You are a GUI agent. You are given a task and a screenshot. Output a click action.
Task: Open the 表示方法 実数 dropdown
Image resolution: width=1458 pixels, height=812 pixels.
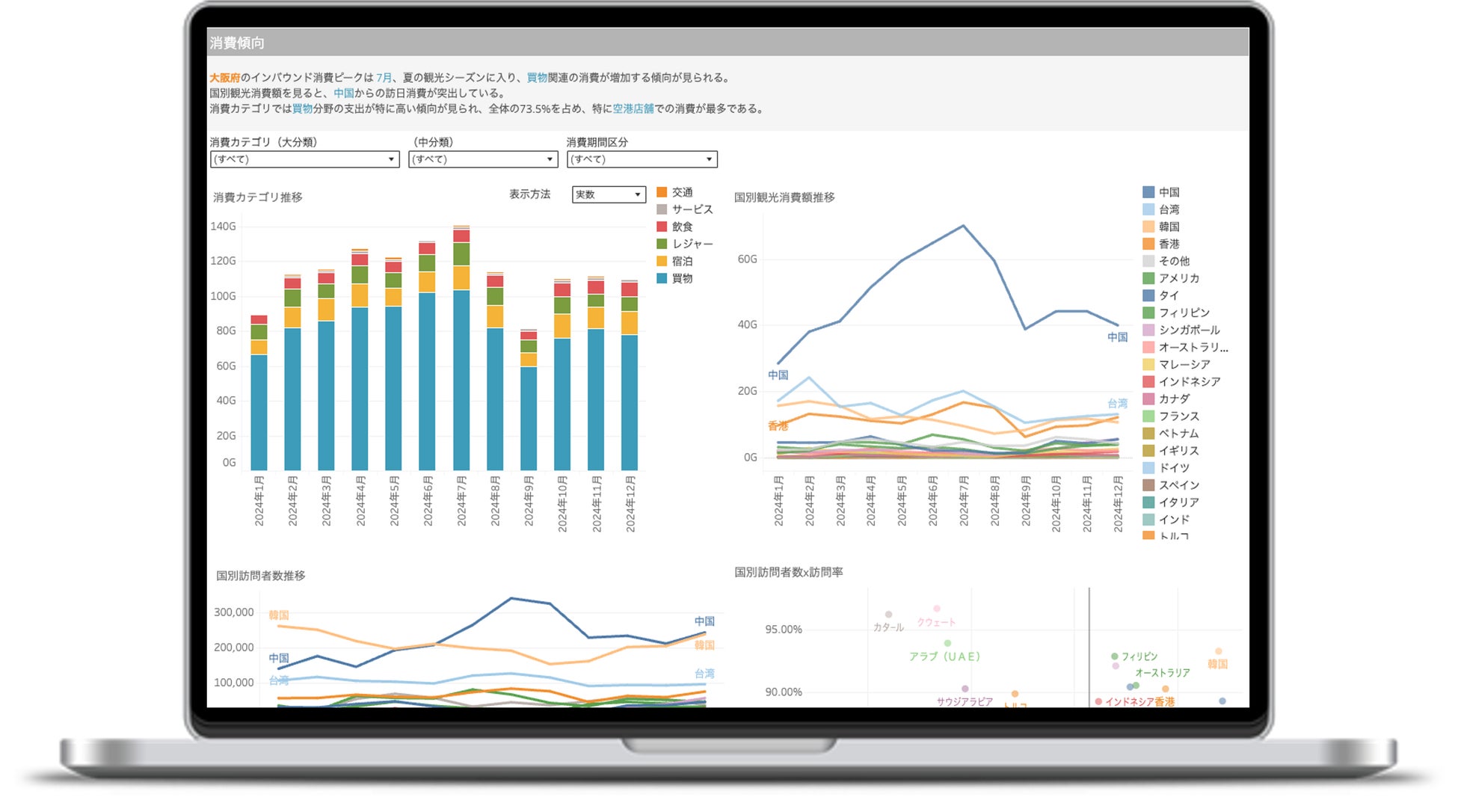608,194
